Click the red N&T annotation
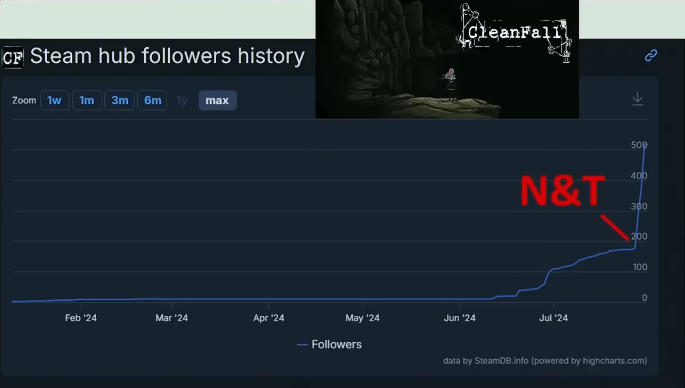This screenshot has height=388, width=685. coord(563,191)
